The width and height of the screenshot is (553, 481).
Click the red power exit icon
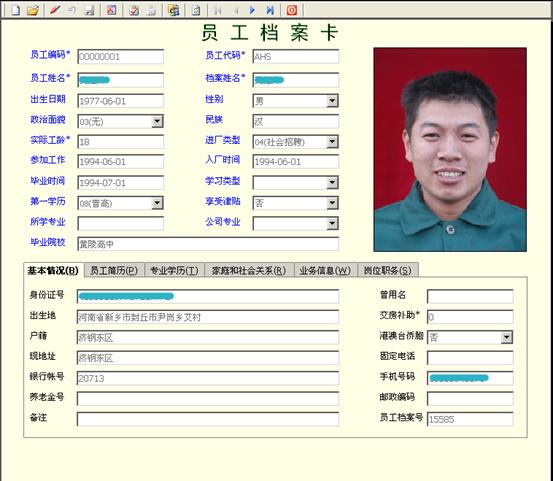(x=292, y=10)
